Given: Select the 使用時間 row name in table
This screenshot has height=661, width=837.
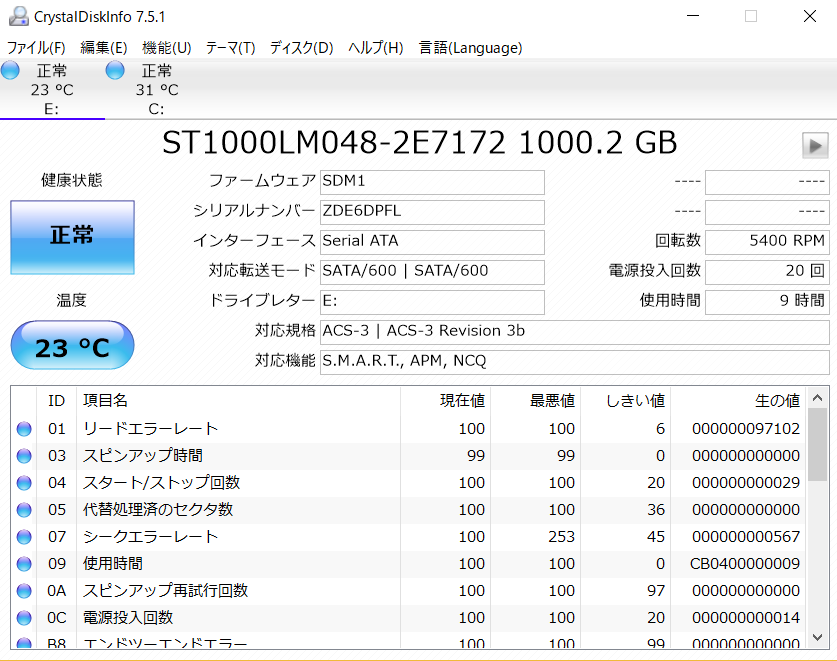Looking at the screenshot, I should point(113,564).
